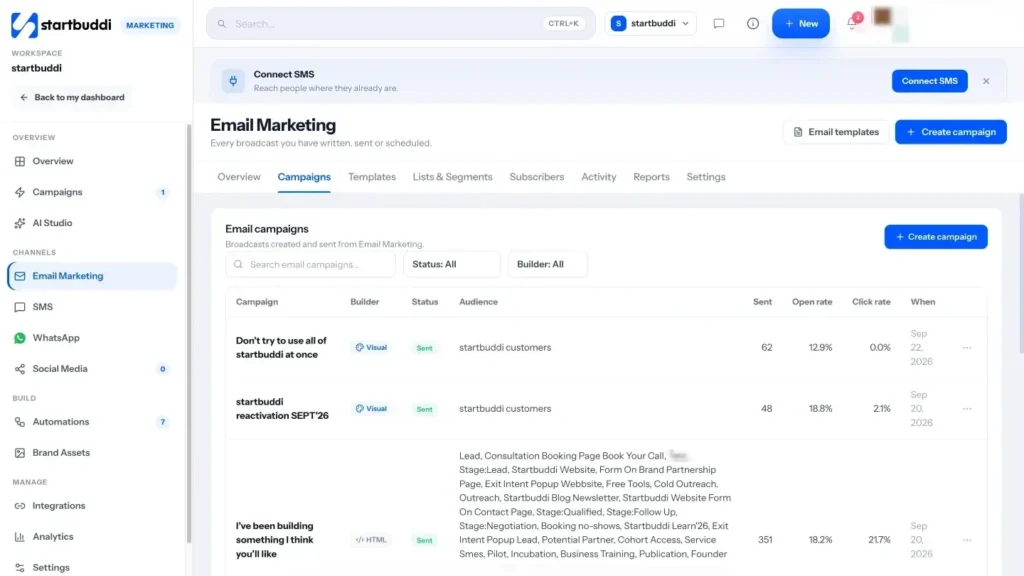This screenshot has height=576, width=1024.
Task: Click the page vertical scrollbar
Action: tap(1021, 274)
